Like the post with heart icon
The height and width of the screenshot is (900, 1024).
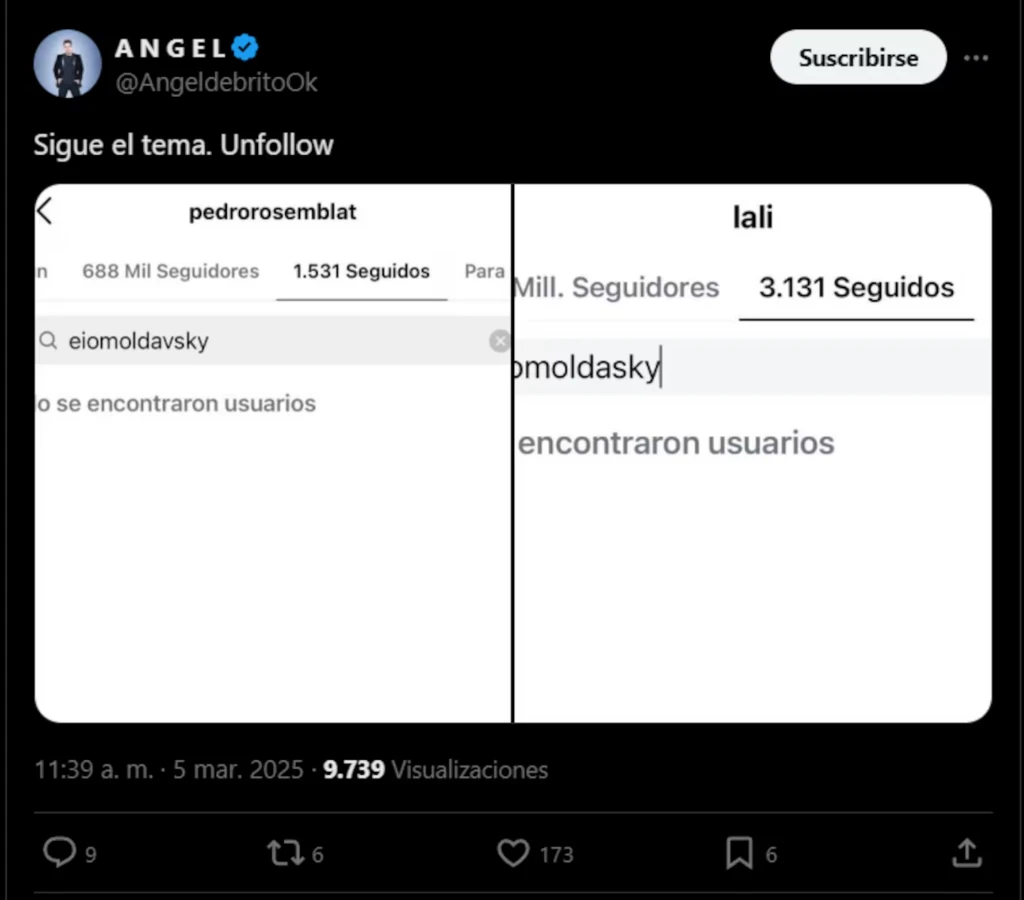(x=513, y=853)
